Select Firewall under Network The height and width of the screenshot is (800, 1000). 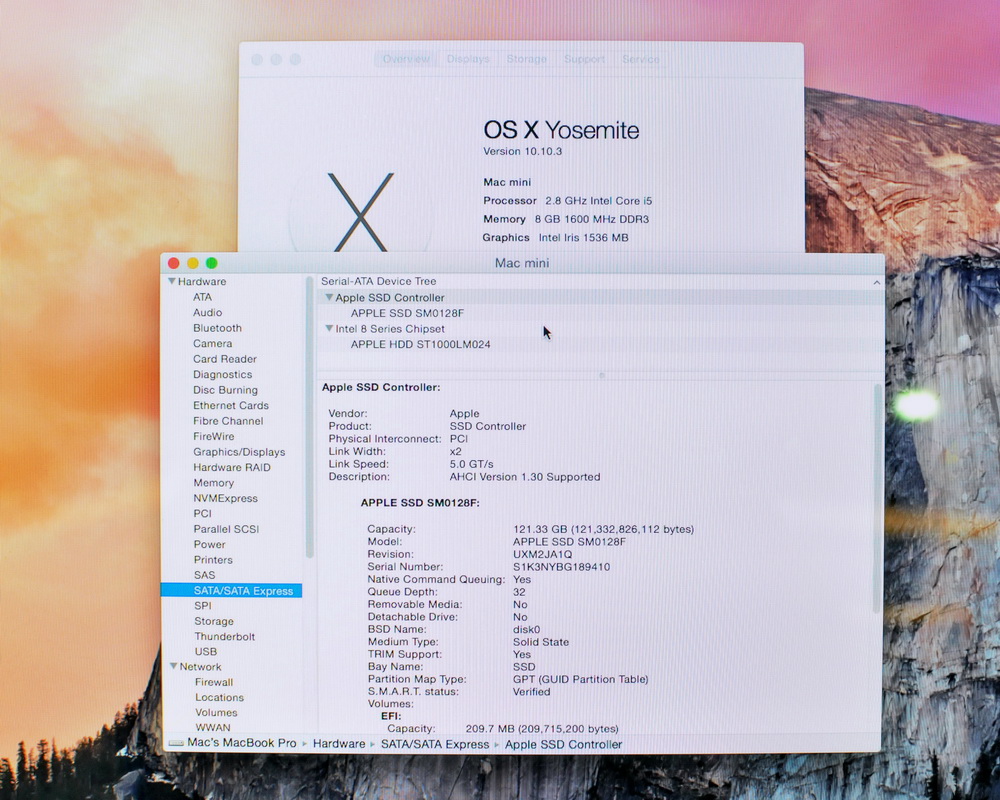pyautogui.click(x=214, y=682)
